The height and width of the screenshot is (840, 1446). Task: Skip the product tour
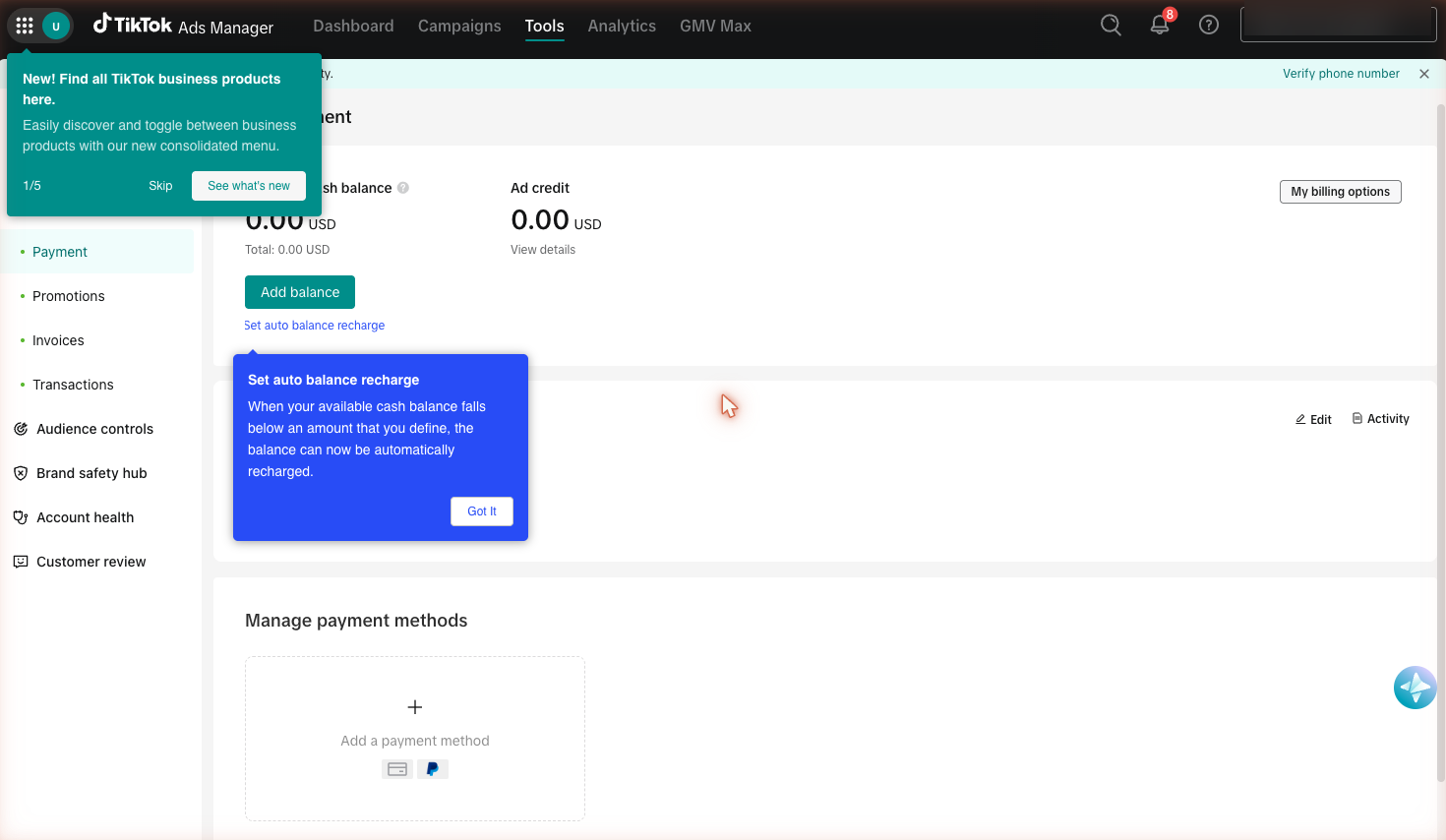(160, 186)
